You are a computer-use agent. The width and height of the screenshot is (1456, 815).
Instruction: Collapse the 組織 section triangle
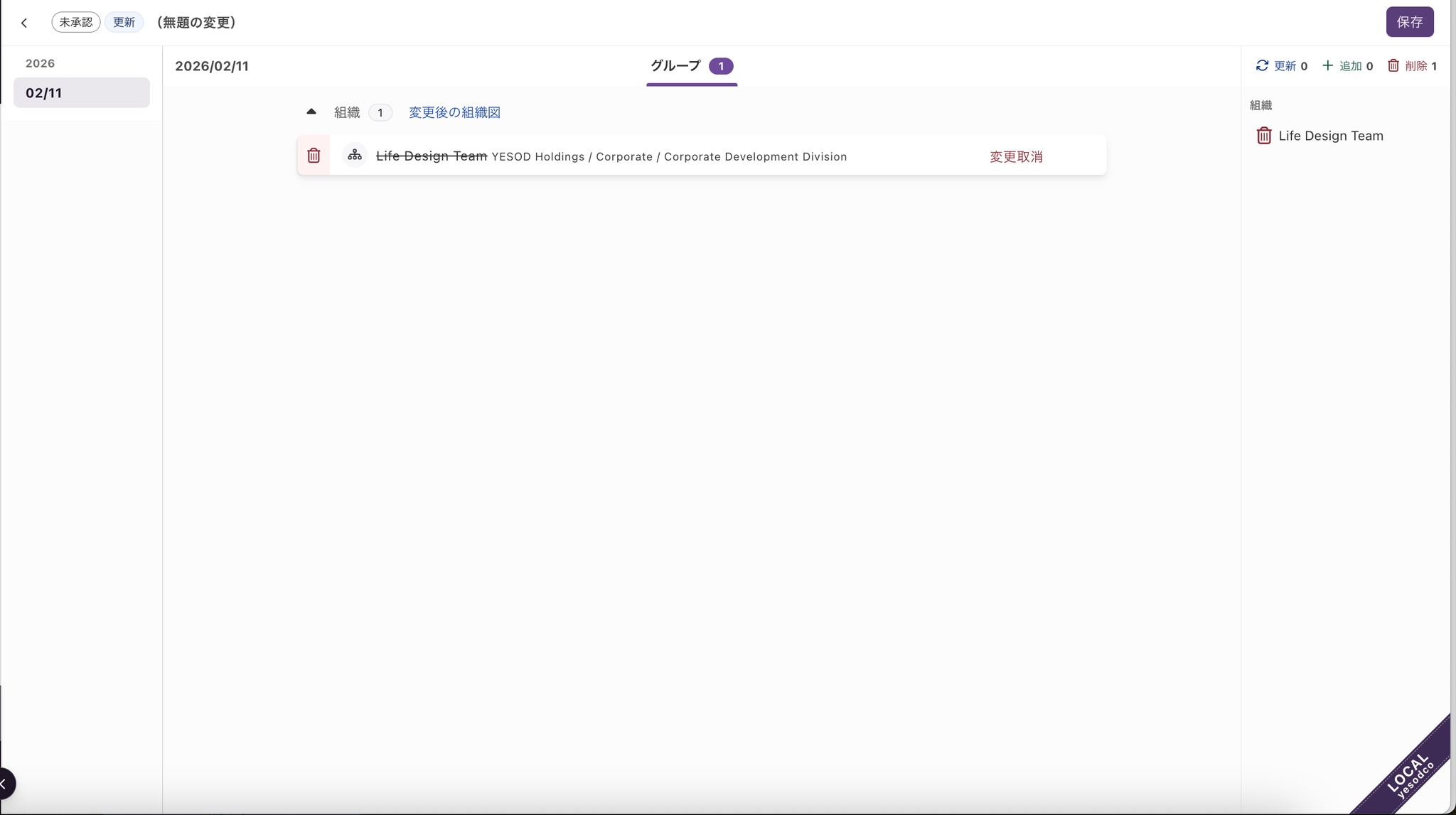pos(311,112)
